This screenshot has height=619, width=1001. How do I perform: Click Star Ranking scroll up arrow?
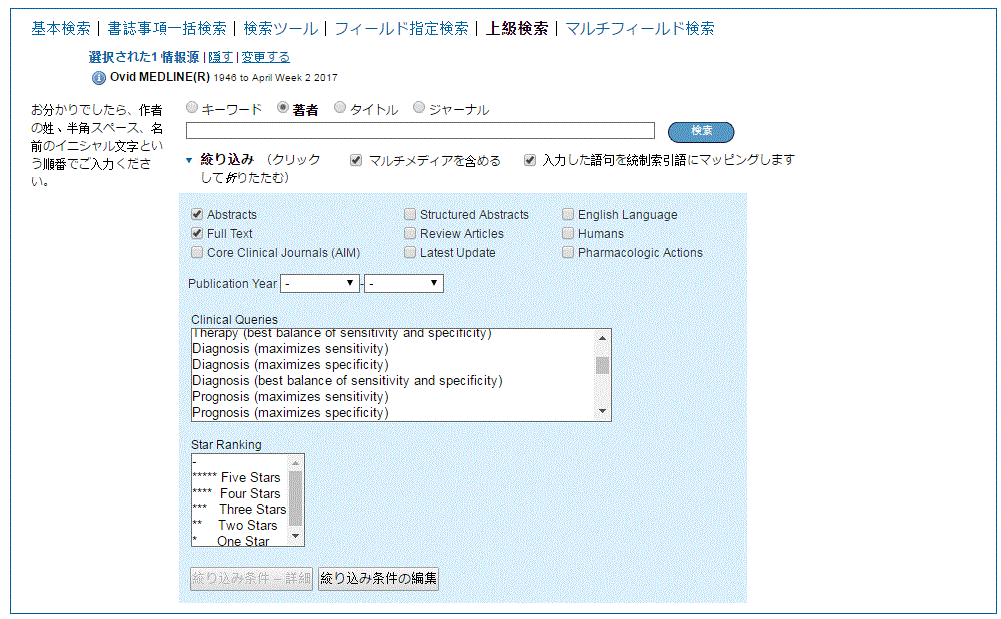pyautogui.click(x=296, y=463)
